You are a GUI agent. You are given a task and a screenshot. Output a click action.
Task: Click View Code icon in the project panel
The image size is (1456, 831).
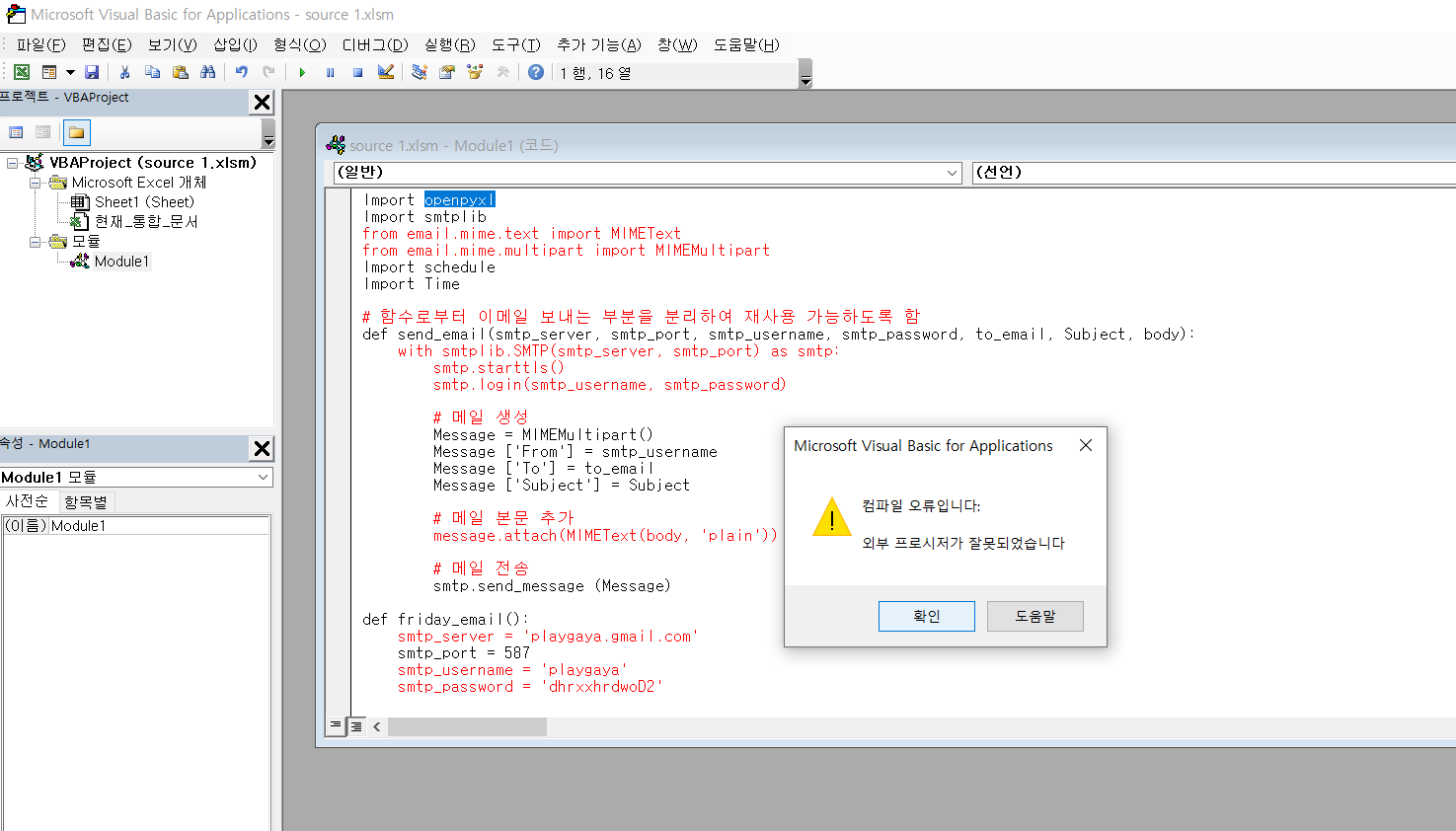[x=16, y=132]
